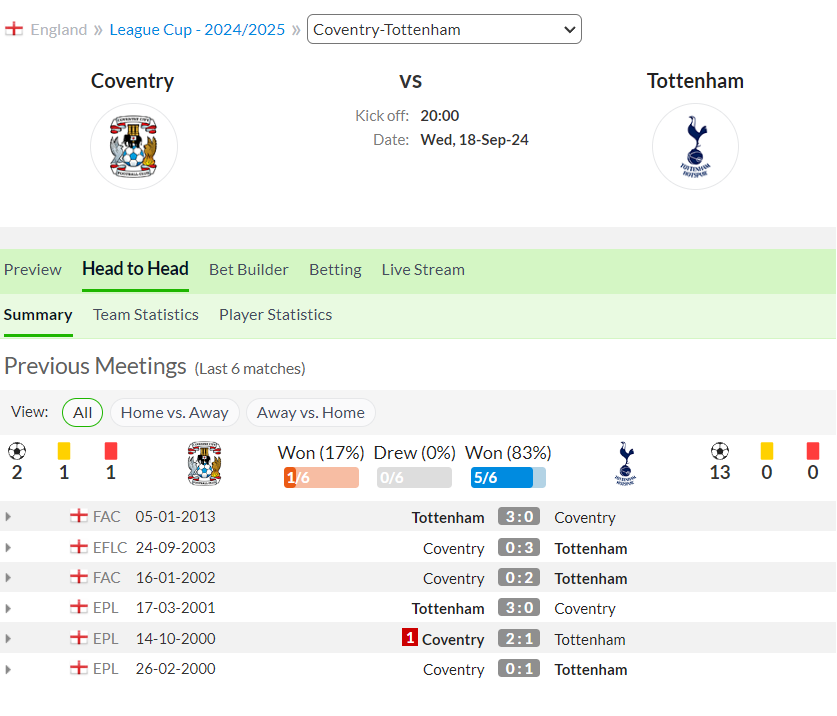
Task: Click red card badge beside Coventry 2:1
Action: tap(409, 638)
